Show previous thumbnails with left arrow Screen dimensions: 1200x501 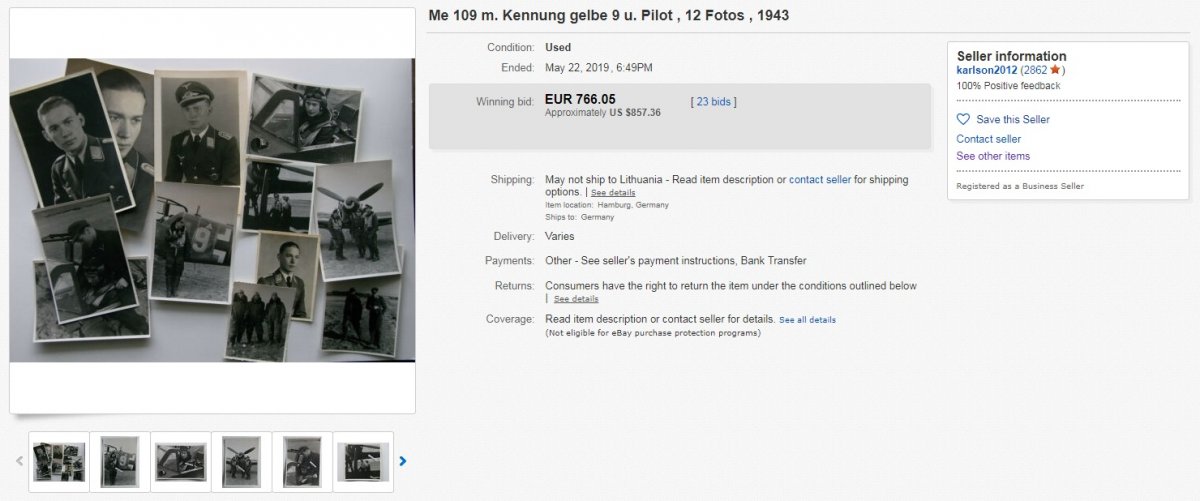coord(19,461)
